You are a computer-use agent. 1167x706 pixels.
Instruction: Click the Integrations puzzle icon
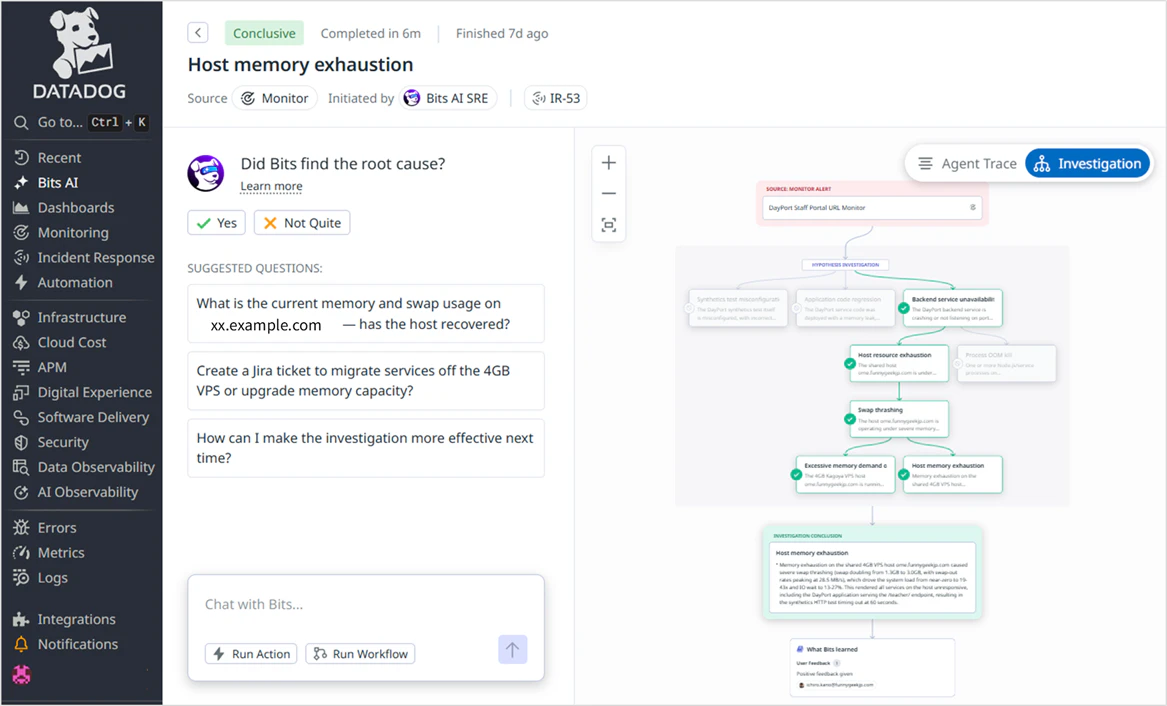pos(21,619)
